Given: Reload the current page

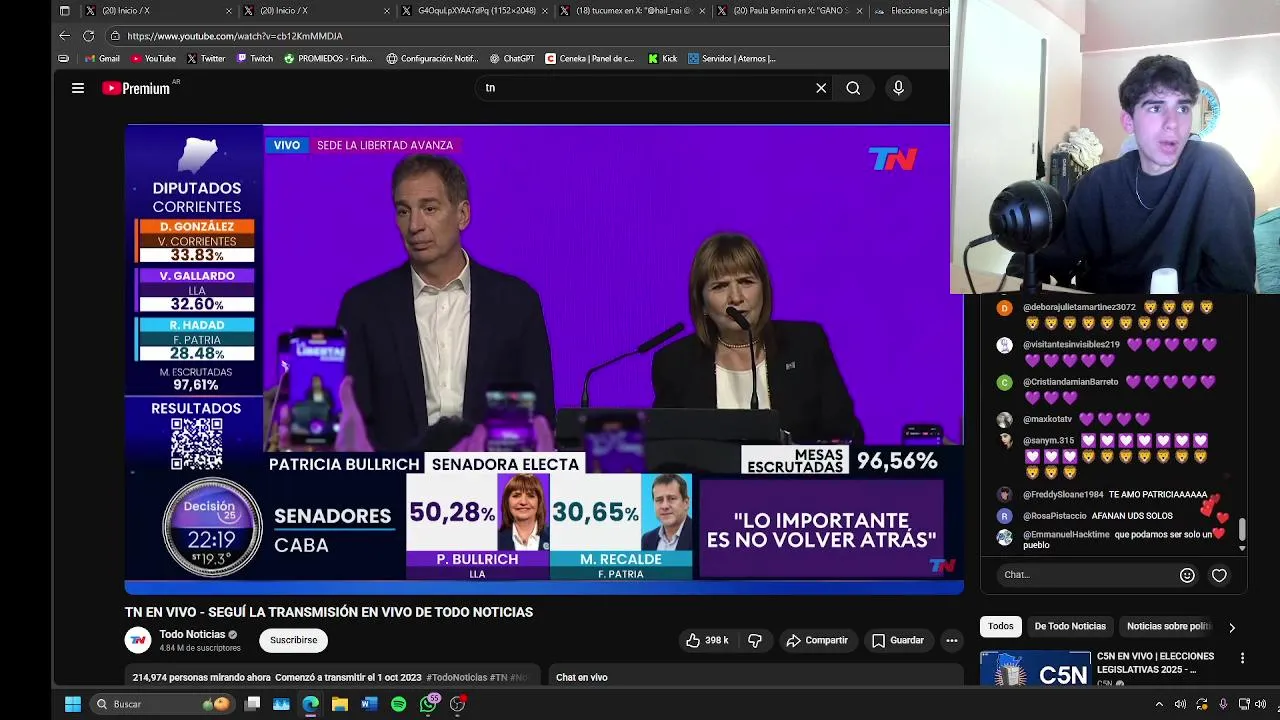Looking at the screenshot, I should (x=89, y=36).
